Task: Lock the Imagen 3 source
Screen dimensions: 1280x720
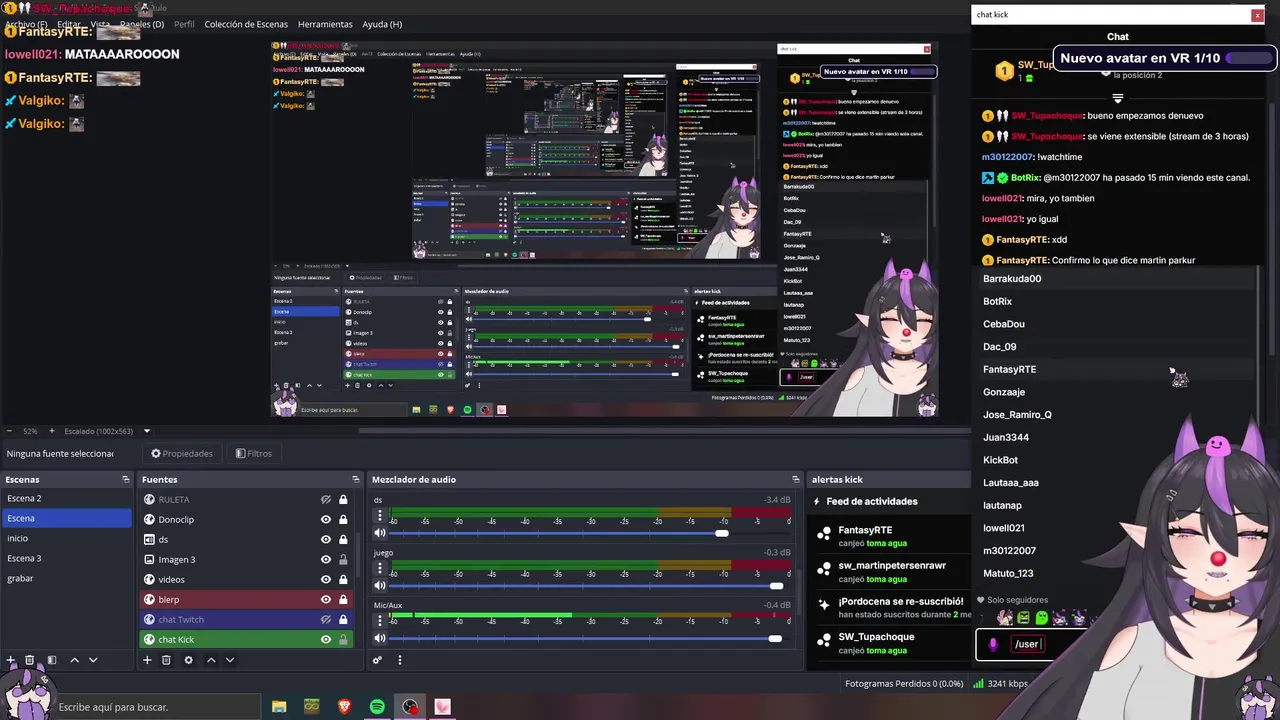Action: click(x=343, y=559)
